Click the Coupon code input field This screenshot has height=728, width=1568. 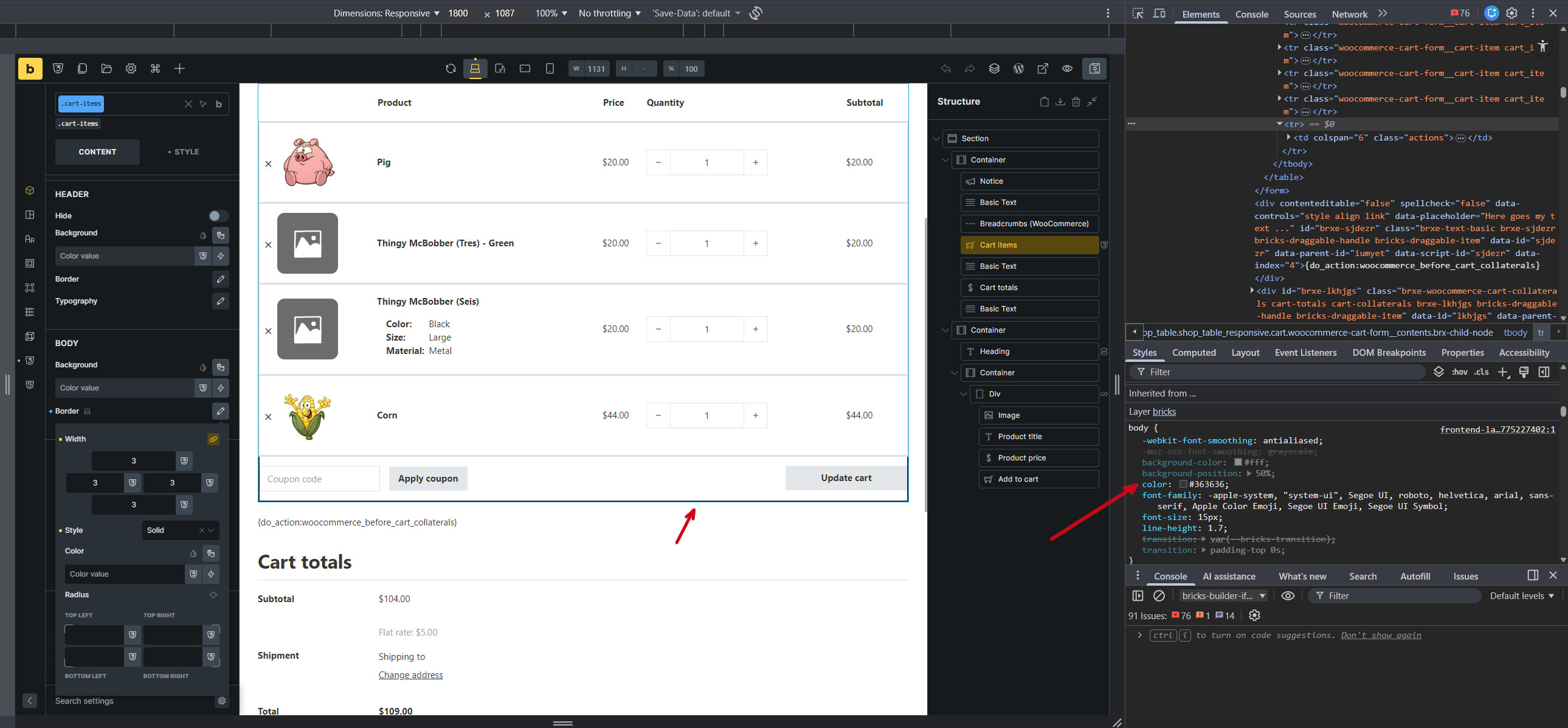(319, 479)
